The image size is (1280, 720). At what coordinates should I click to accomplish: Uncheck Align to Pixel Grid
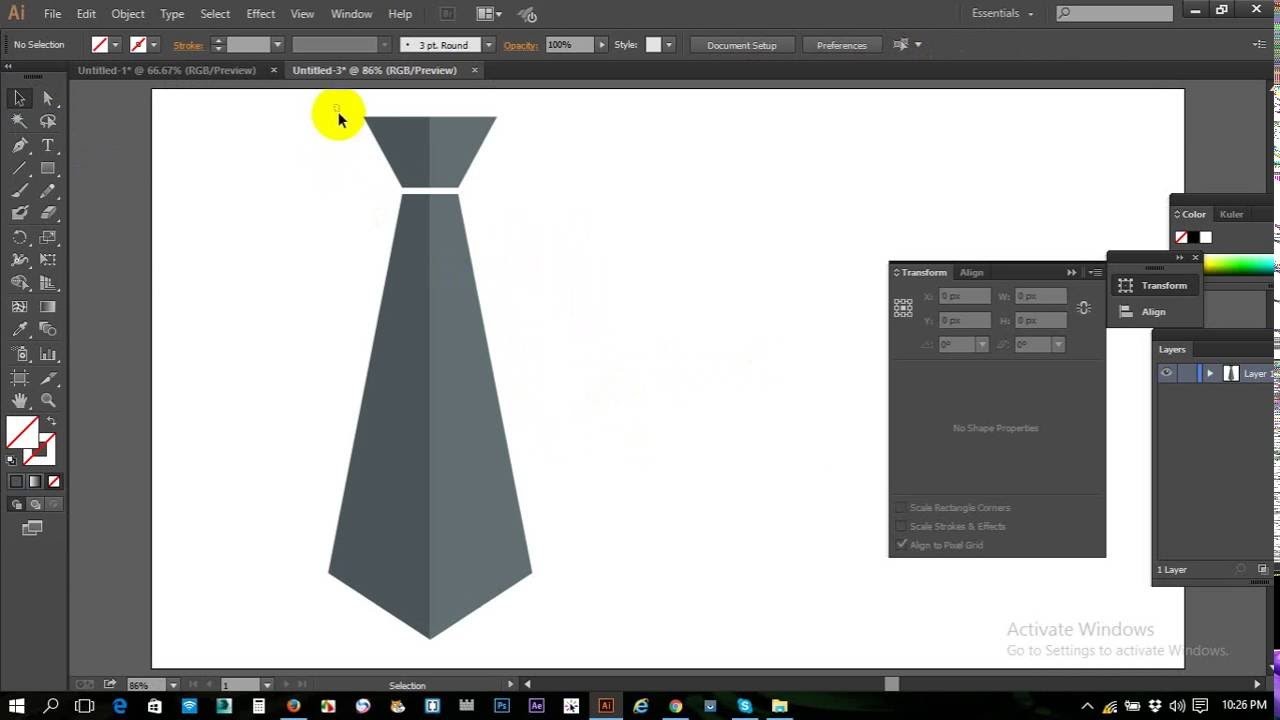click(902, 544)
